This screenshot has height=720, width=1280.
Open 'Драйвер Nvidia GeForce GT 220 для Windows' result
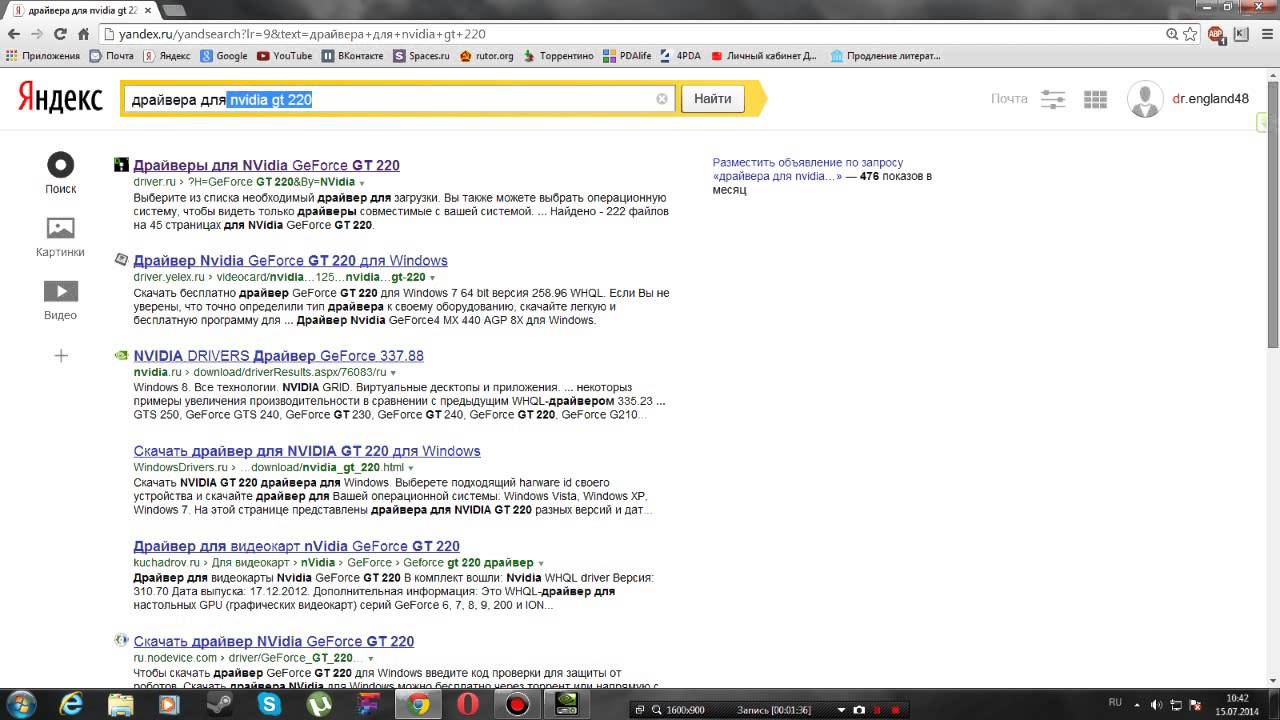290,261
